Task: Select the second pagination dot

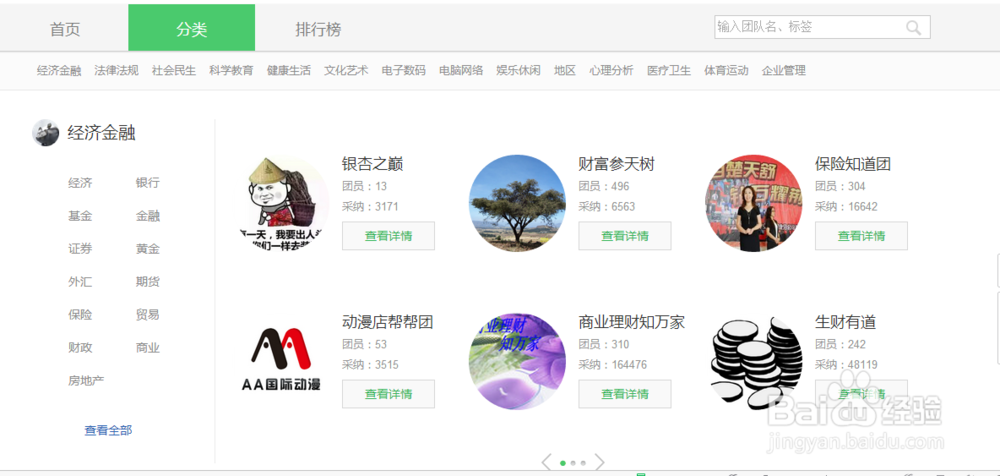Action: 573,463
